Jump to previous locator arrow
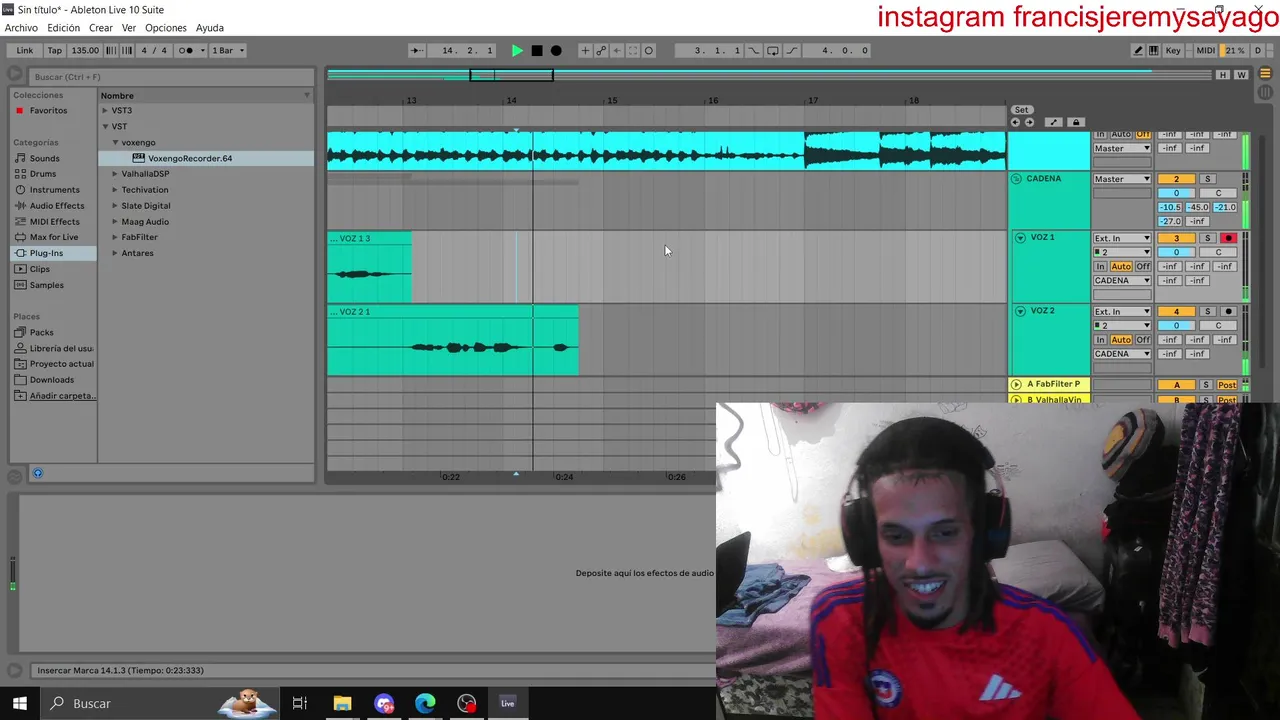1280x720 pixels. tap(1015, 122)
